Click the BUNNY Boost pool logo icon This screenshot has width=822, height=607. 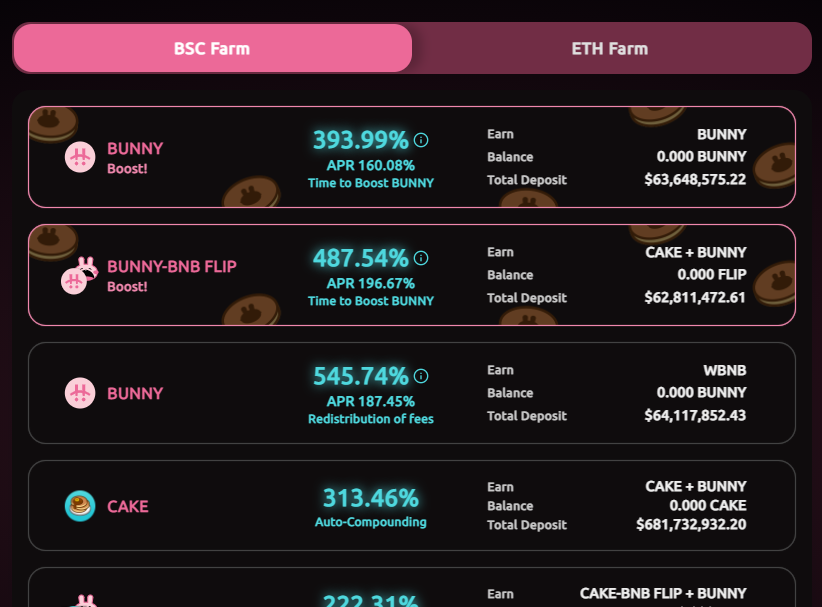pyautogui.click(x=80, y=157)
